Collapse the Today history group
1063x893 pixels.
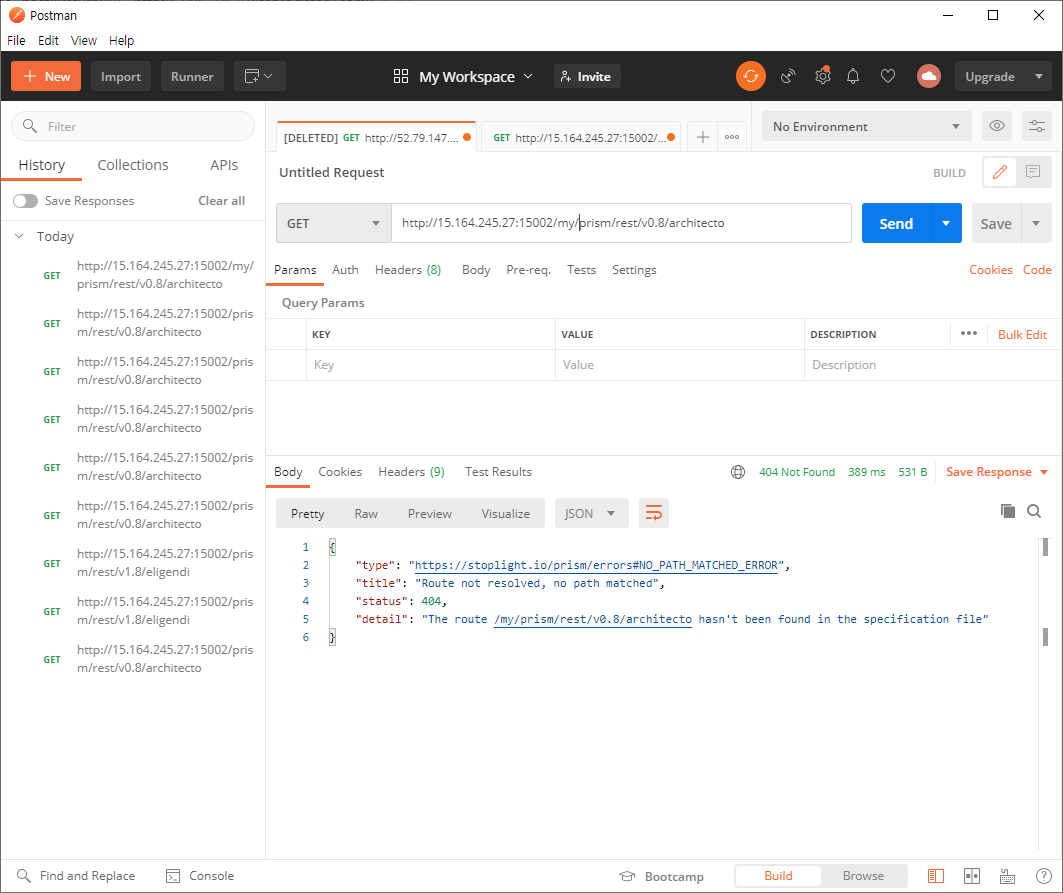[x=20, y=236]
